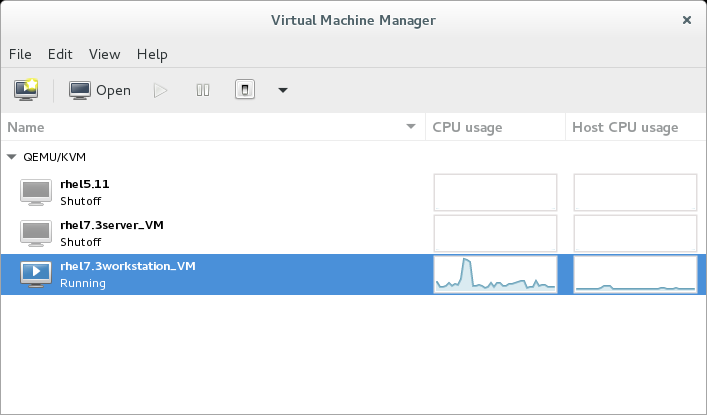Click the Shutoff status under rhel7.3server_VM

pos(81,242)
